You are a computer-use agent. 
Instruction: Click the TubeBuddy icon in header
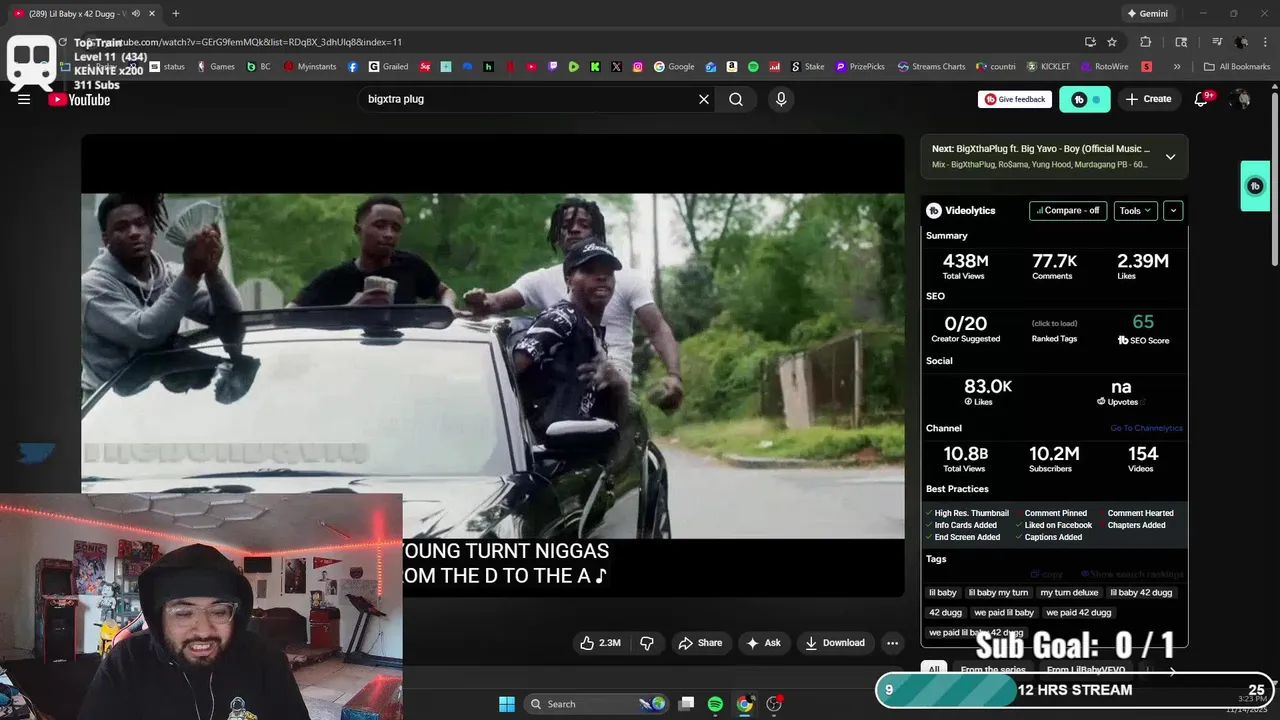point(1085,99)
